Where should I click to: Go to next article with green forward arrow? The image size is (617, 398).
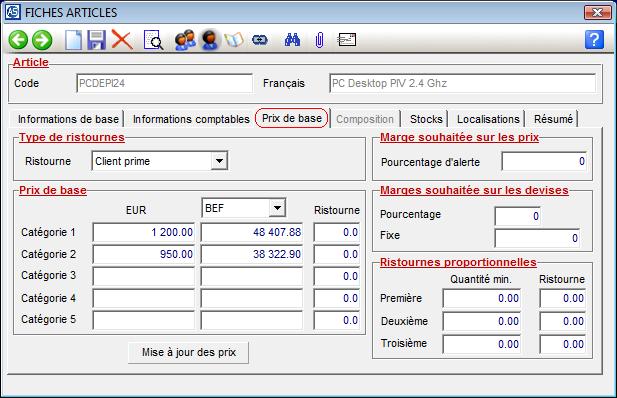(42, 40)
